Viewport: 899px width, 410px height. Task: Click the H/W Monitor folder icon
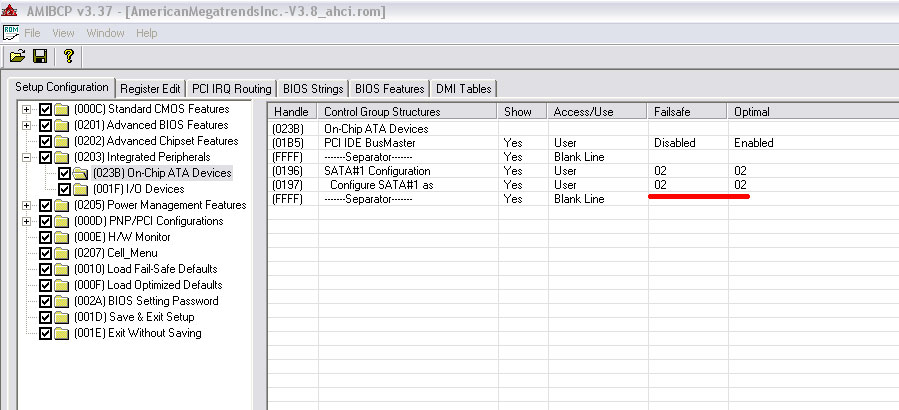pos(61,237)
